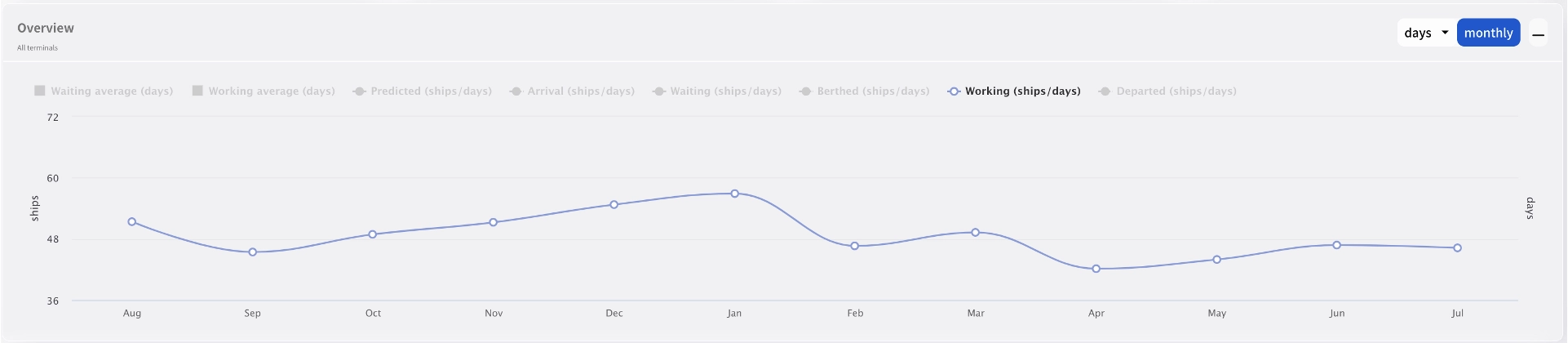
Task: Select the August data point marker
Action: 132,222
